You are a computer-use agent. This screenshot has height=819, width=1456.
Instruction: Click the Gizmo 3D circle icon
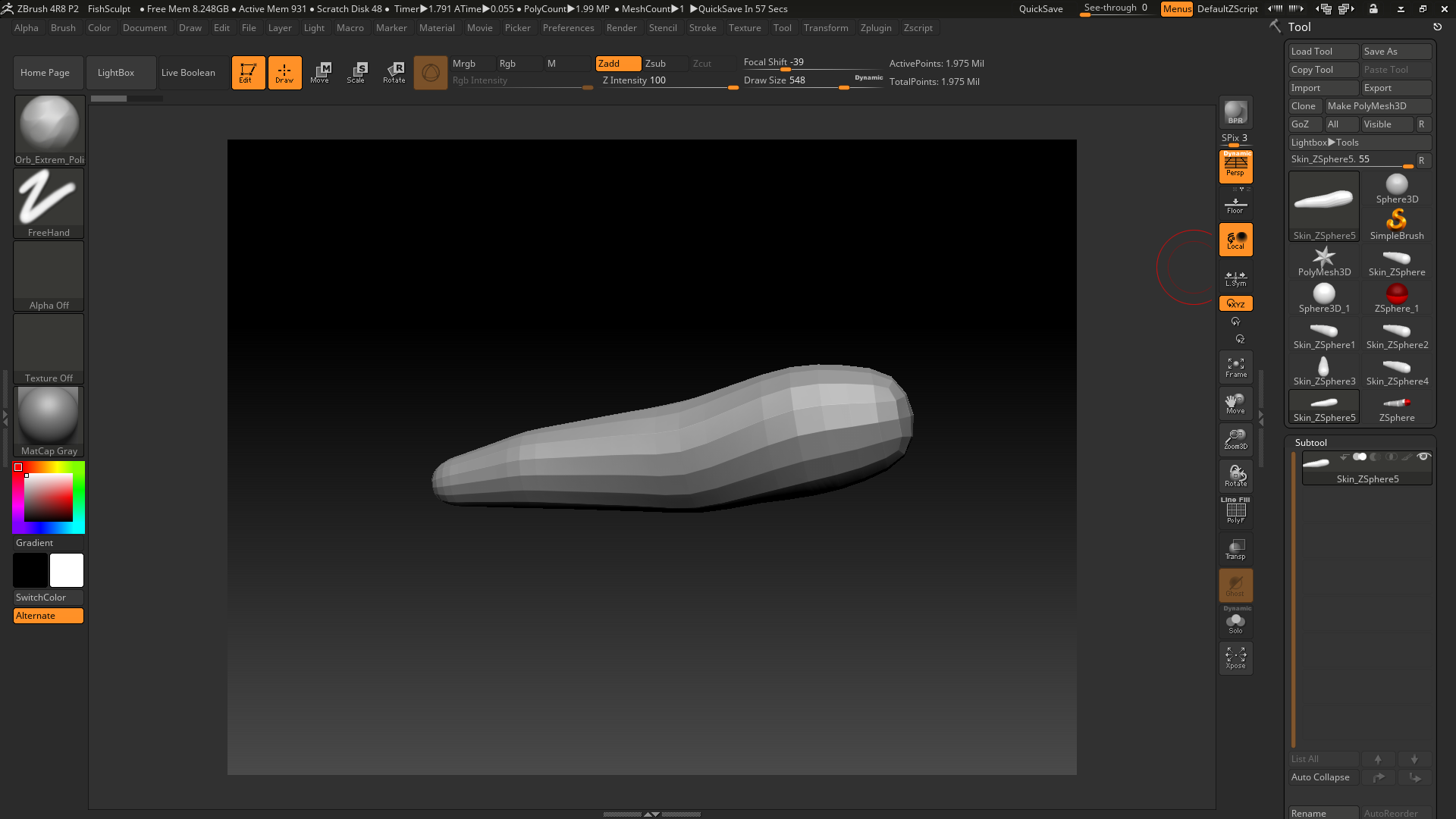pos(430,73)
